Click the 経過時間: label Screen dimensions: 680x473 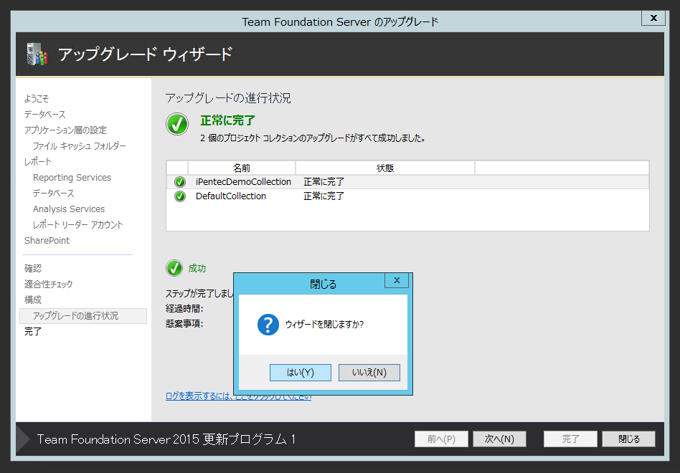click(184, 309)
